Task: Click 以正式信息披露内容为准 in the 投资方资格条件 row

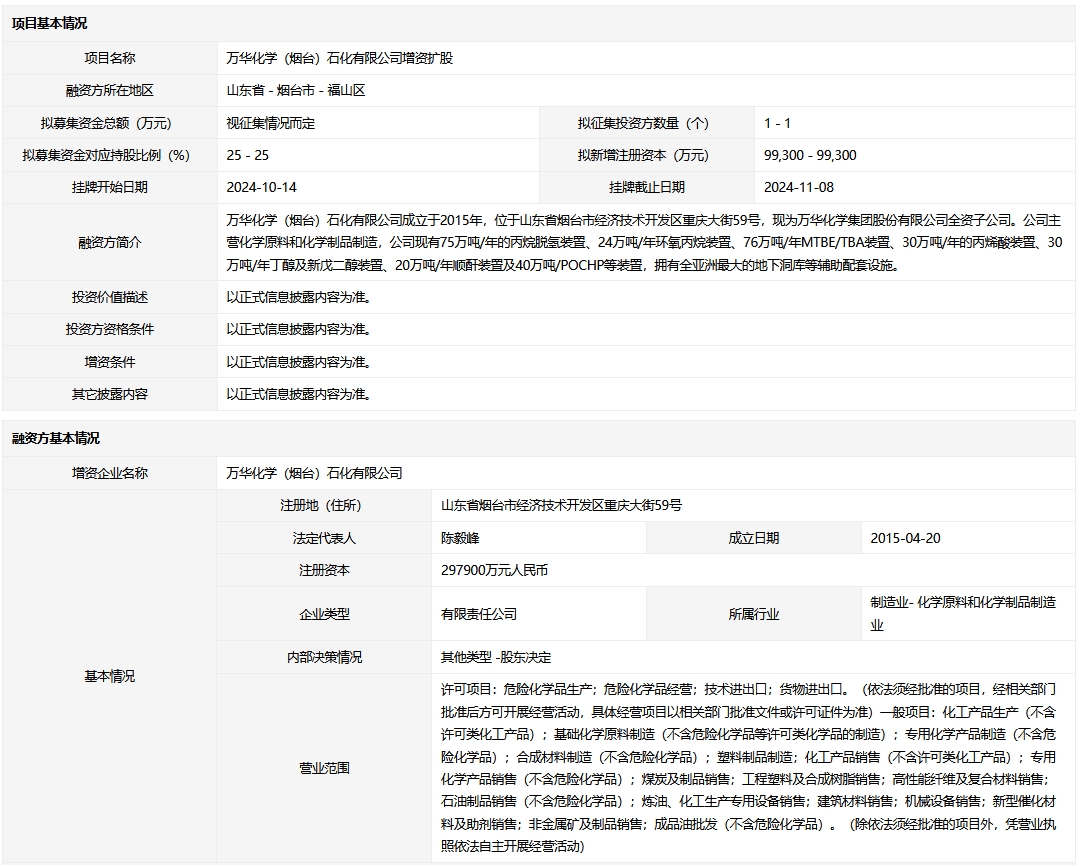Action: pos(299,329)
